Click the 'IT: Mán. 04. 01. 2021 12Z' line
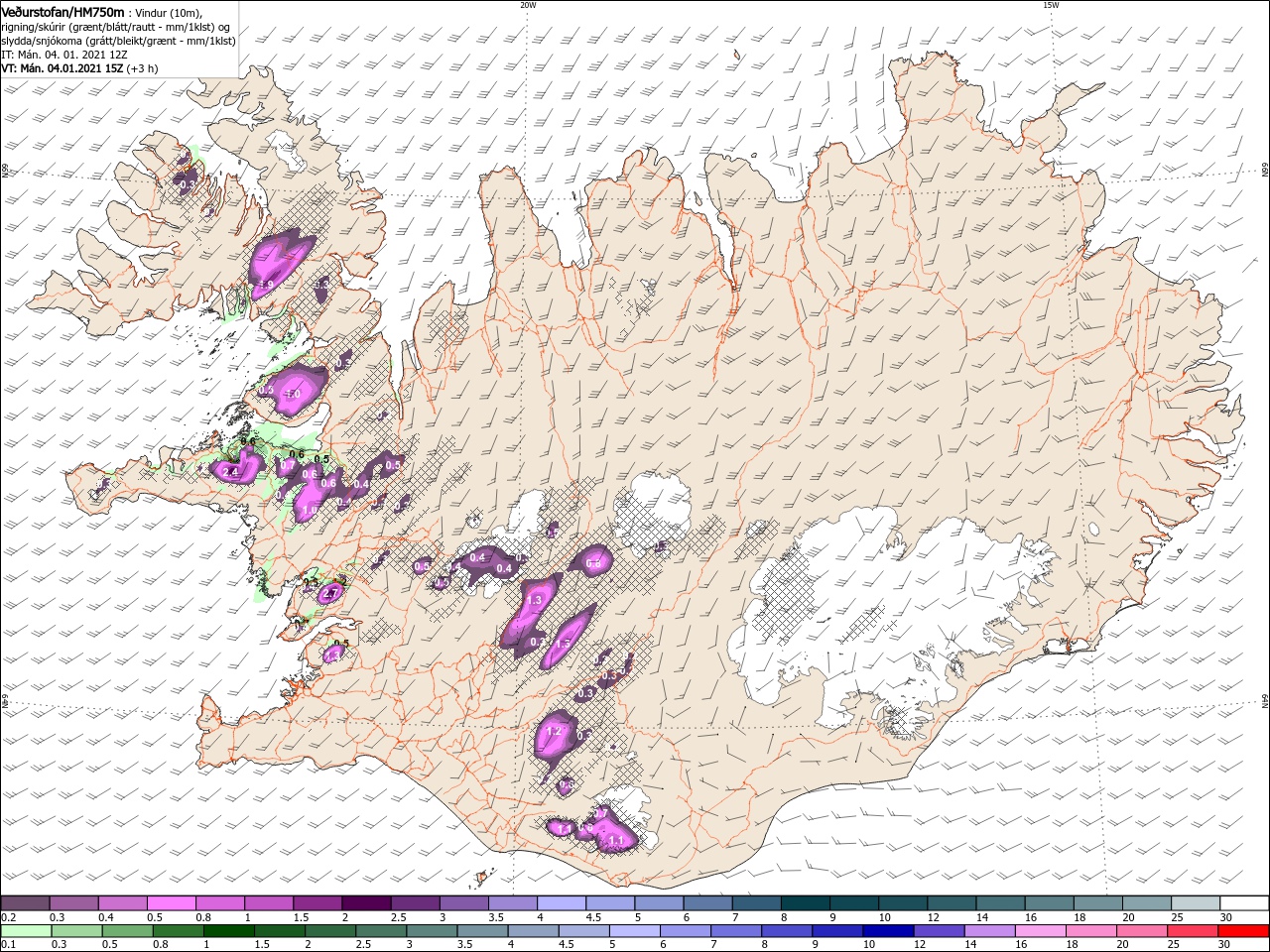Image resolution: width=1270 pixels, height=952 pixels. pyautogui.click(x=64, y=55)
